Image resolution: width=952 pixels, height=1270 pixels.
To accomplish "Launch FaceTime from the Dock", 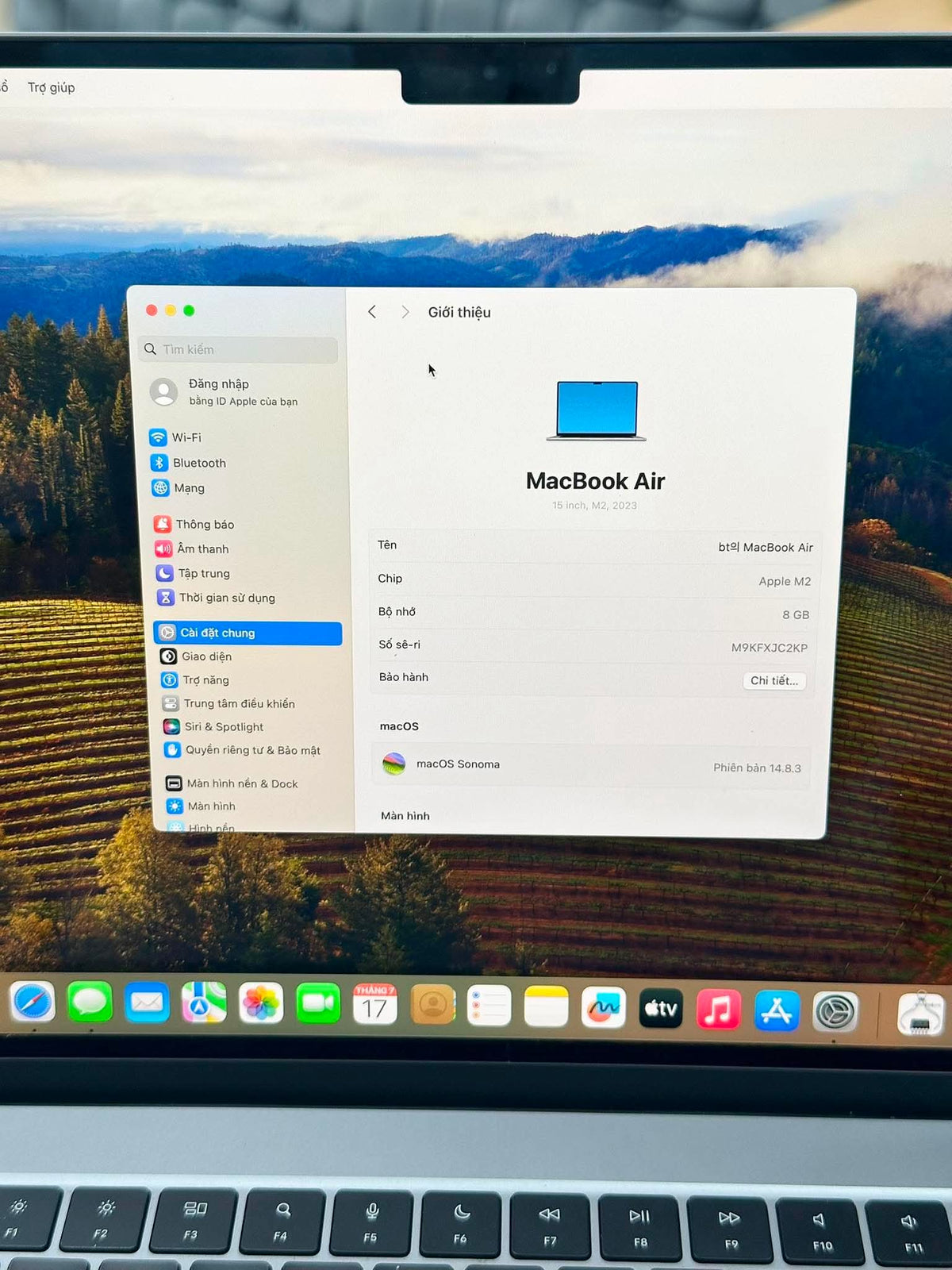I will click(x=318, y=1004).
